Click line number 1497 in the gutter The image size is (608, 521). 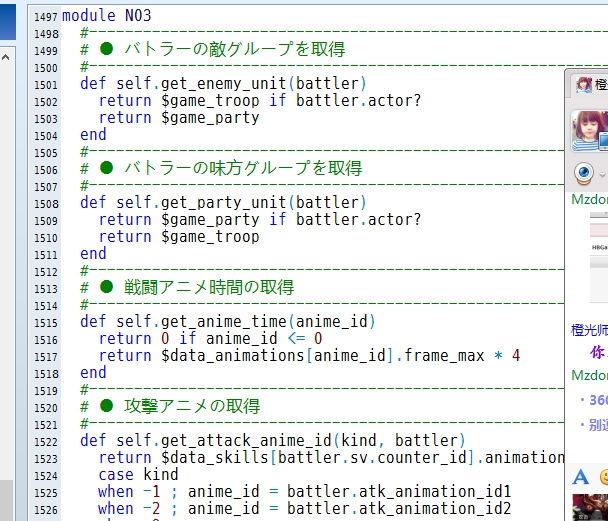tap(46, 17)
